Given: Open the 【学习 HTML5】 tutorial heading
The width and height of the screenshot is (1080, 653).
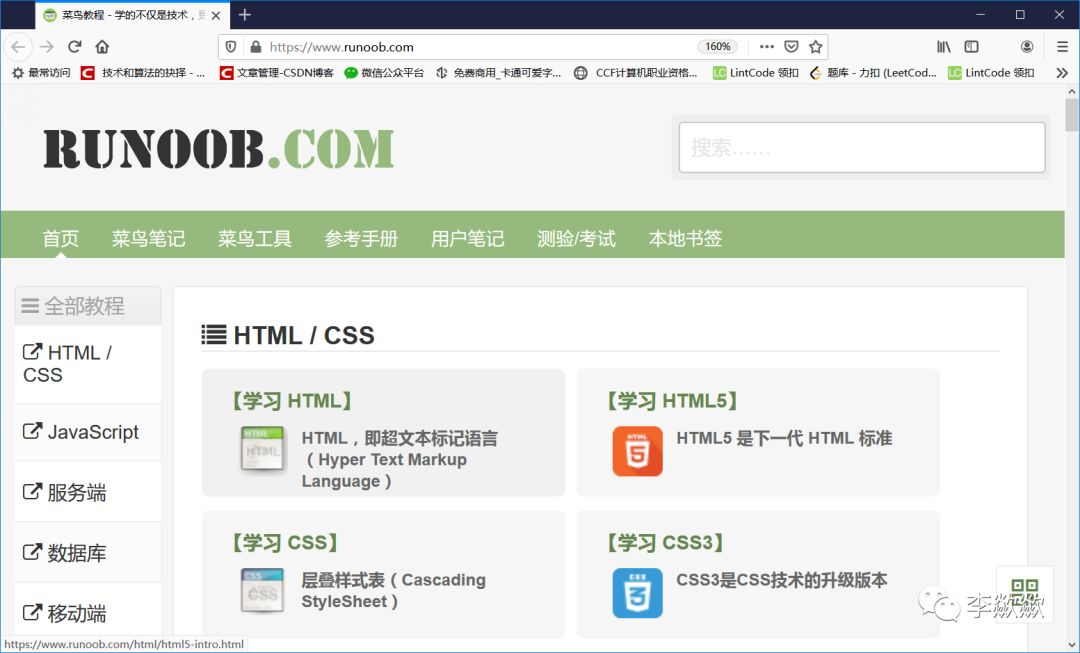Looking at the screenshot, I should [672, 401].
